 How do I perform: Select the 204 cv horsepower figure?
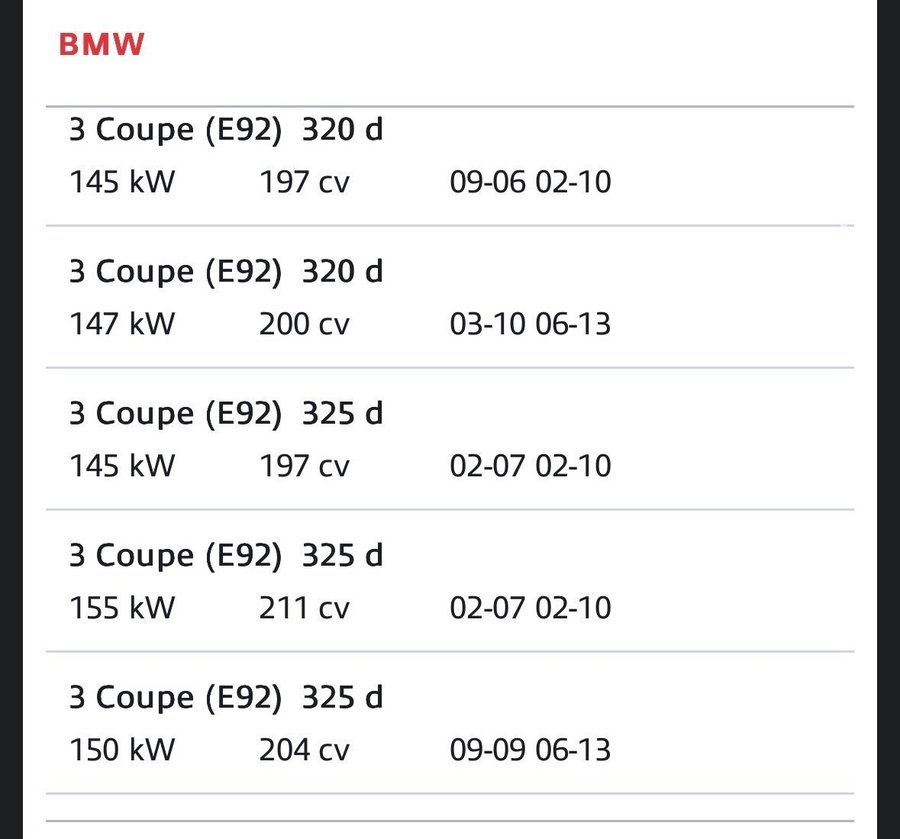304,750
